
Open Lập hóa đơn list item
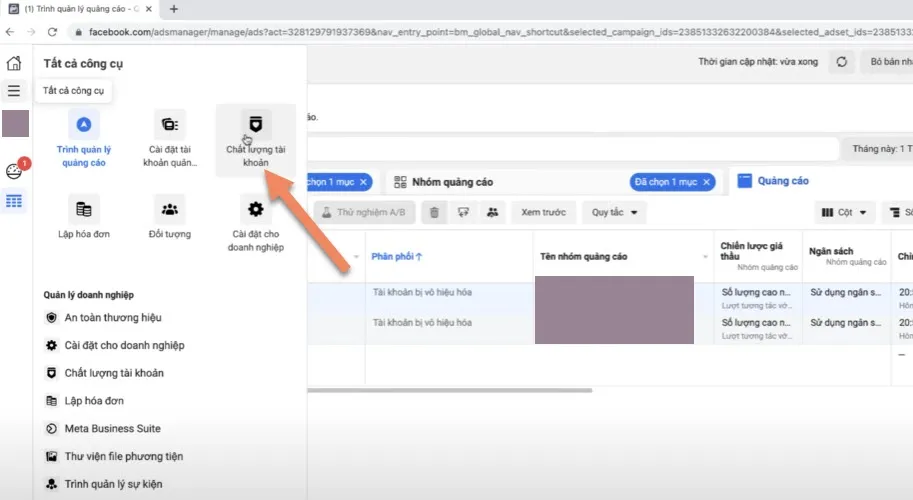click(84, 401)
